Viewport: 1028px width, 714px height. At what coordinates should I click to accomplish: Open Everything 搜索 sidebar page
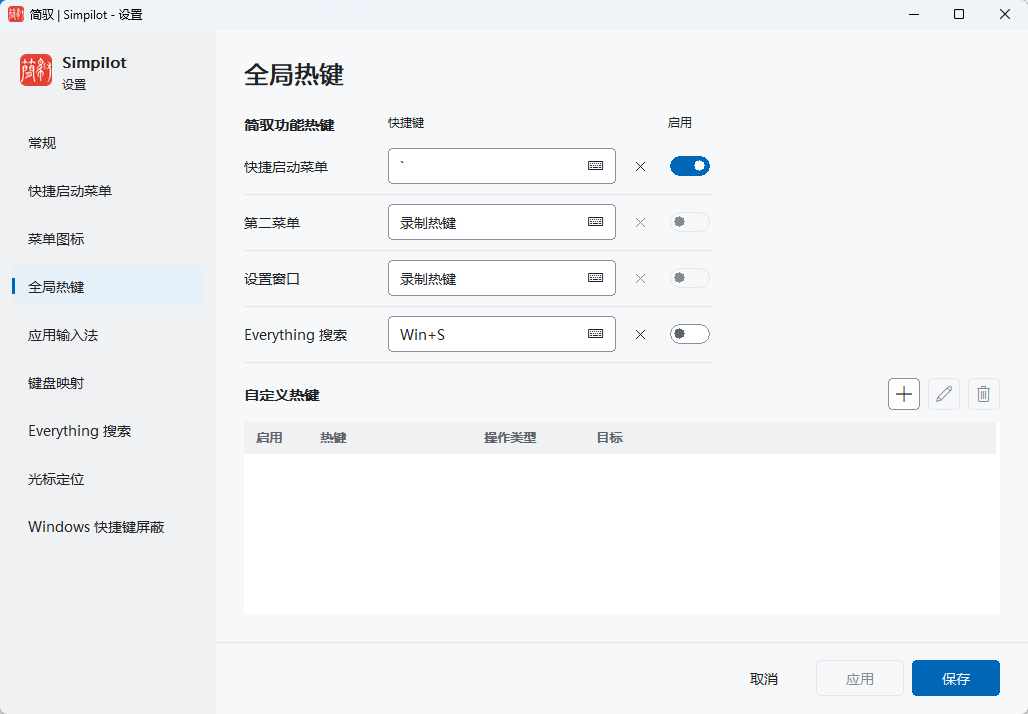click(108, 431)
